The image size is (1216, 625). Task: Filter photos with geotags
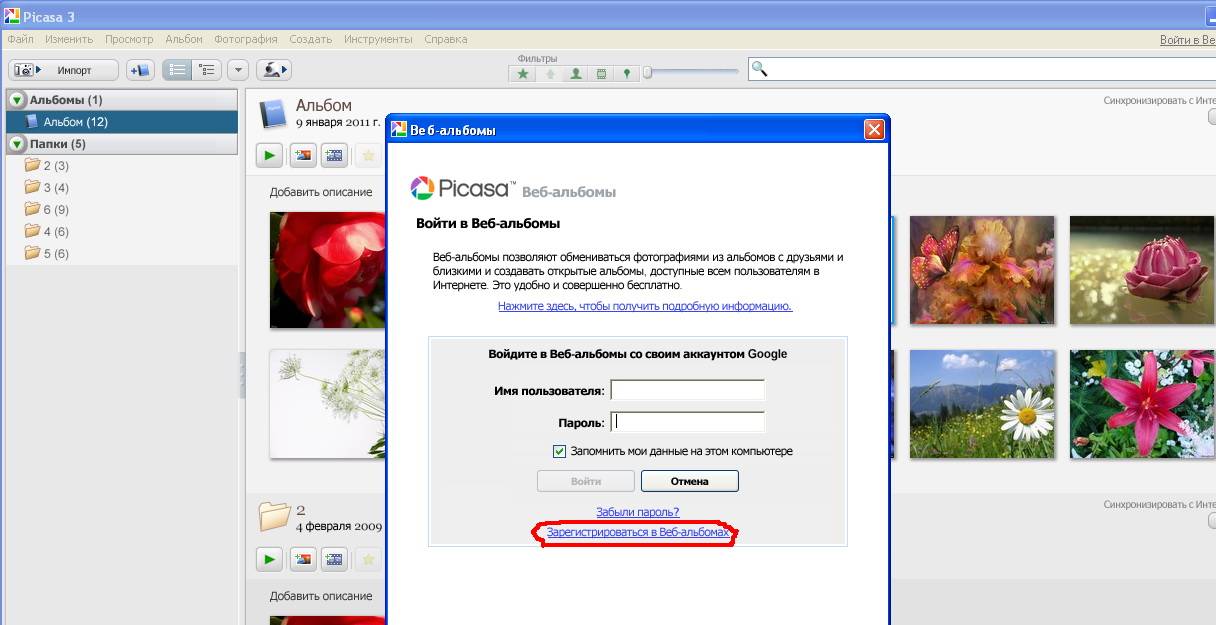click(627, 73)
